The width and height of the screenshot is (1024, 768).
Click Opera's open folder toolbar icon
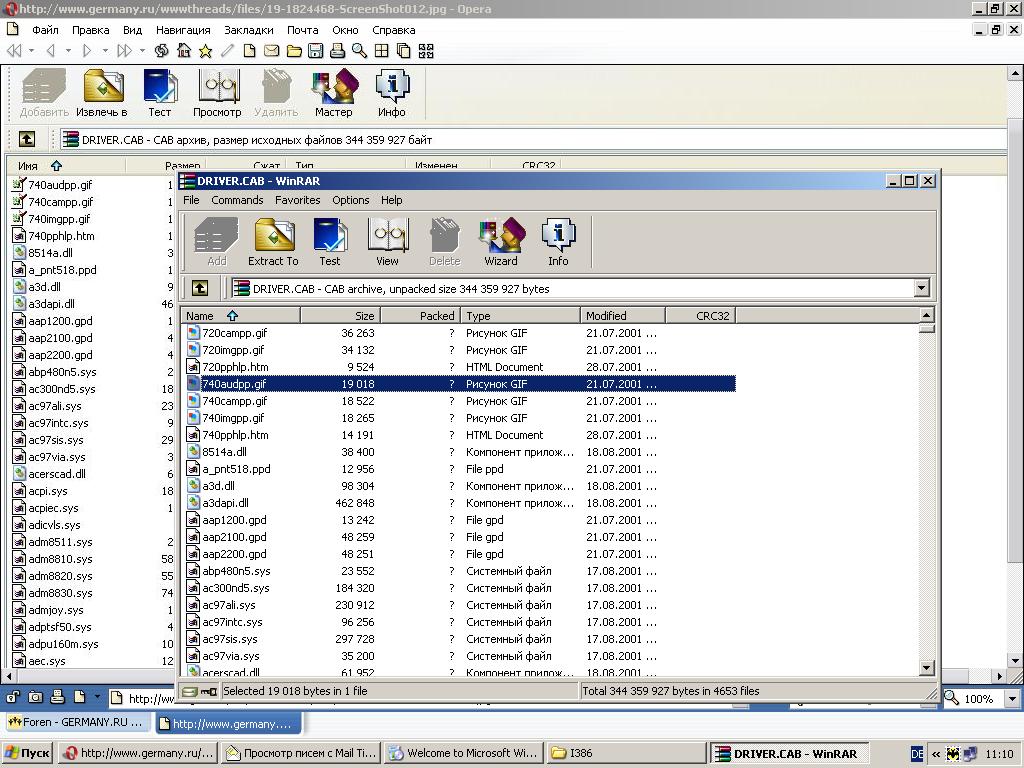click(294, 51)
